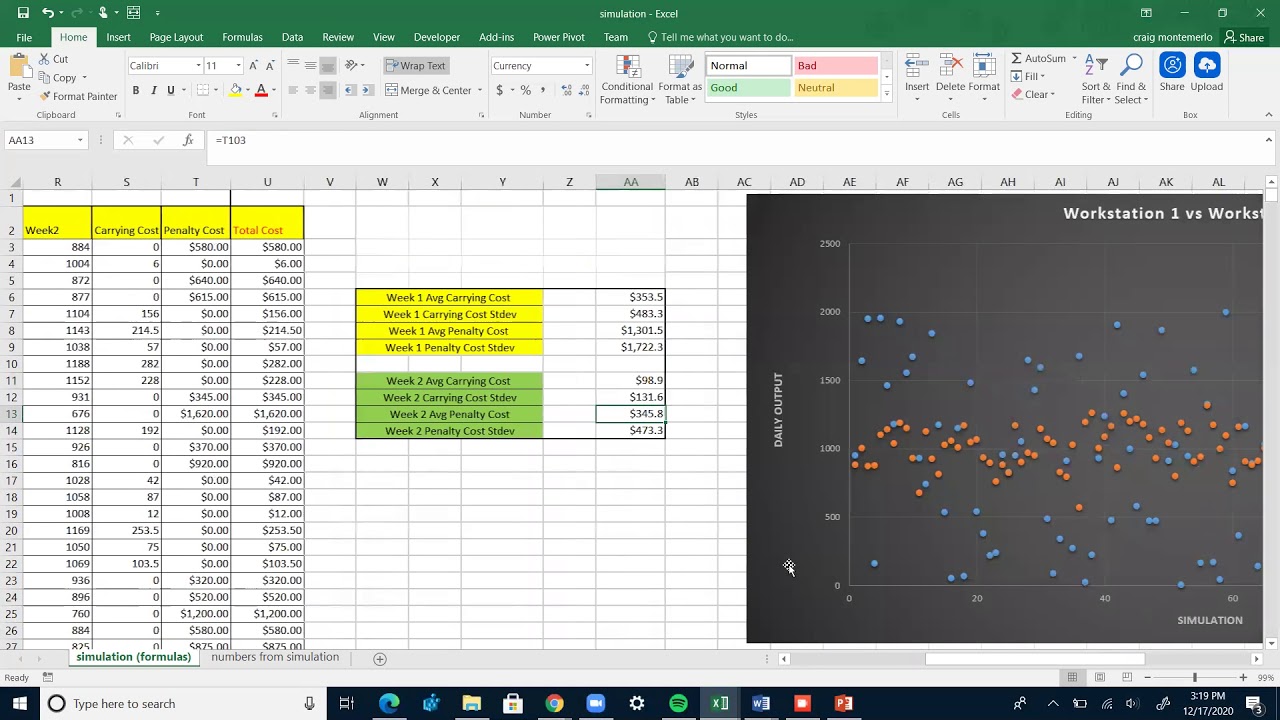Apply the Bad cell style

pos(836,66)
